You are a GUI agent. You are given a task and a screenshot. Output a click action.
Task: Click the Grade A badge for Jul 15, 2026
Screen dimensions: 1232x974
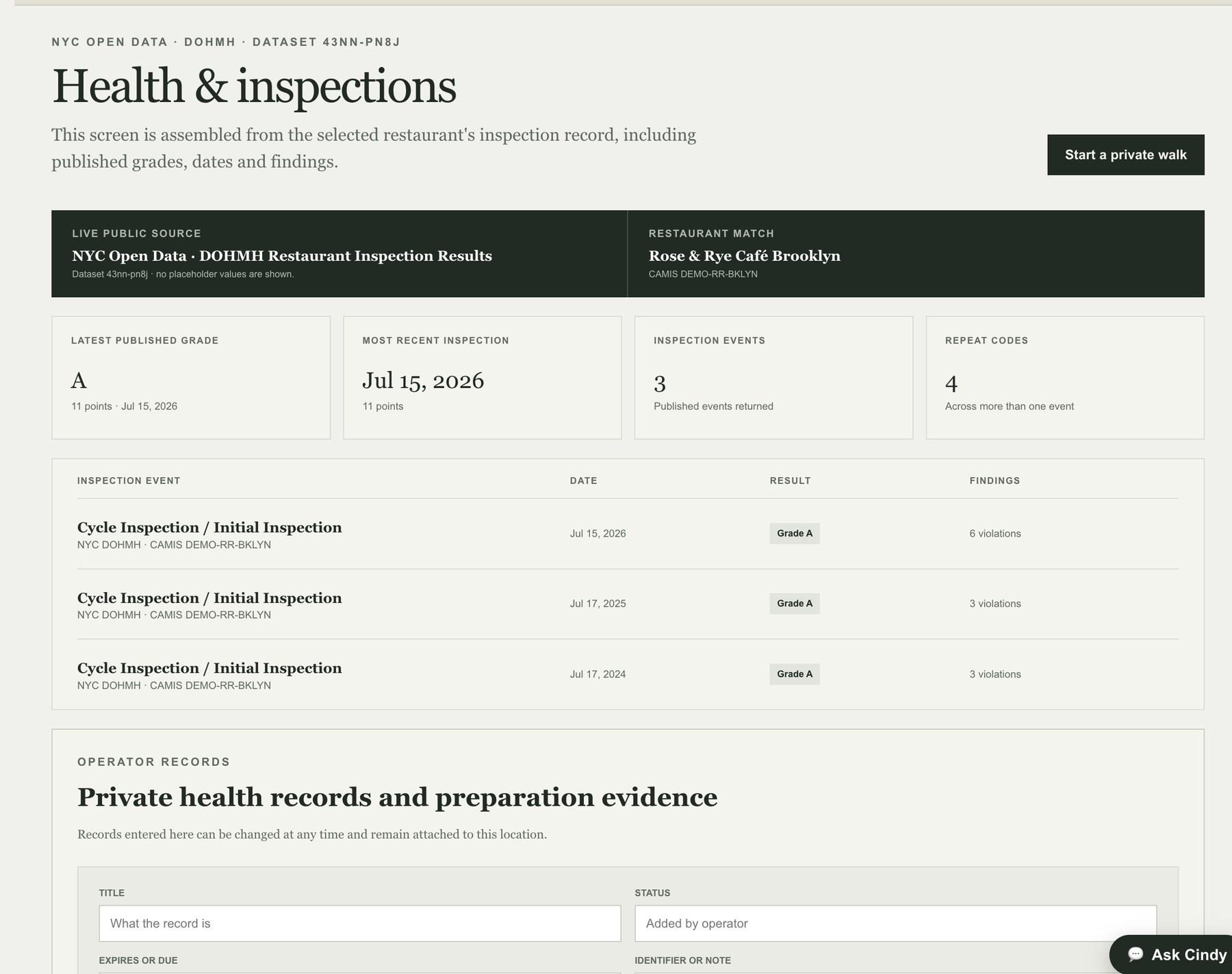795,533
